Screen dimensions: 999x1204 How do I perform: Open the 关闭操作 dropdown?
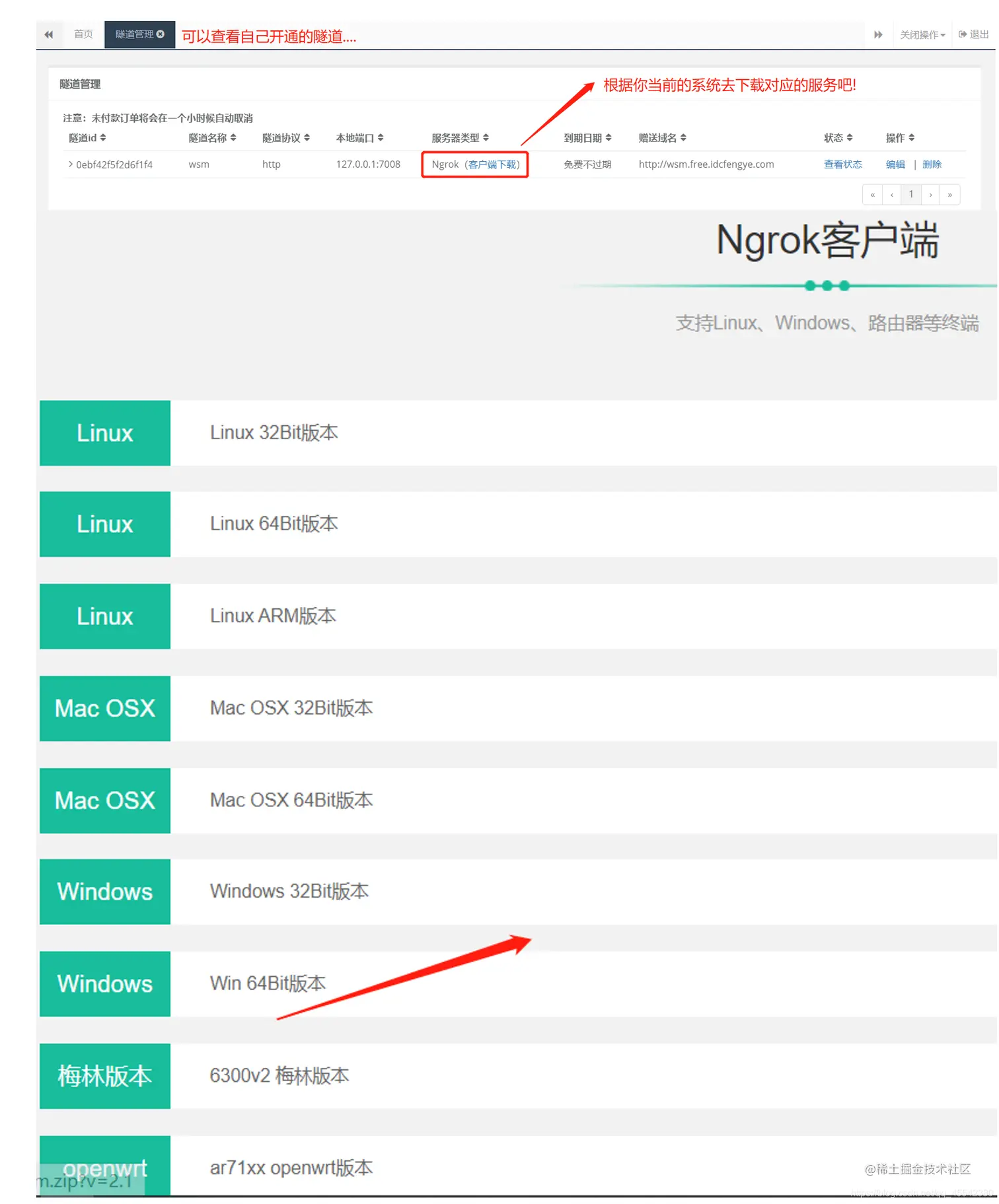[x=922, y=34]
